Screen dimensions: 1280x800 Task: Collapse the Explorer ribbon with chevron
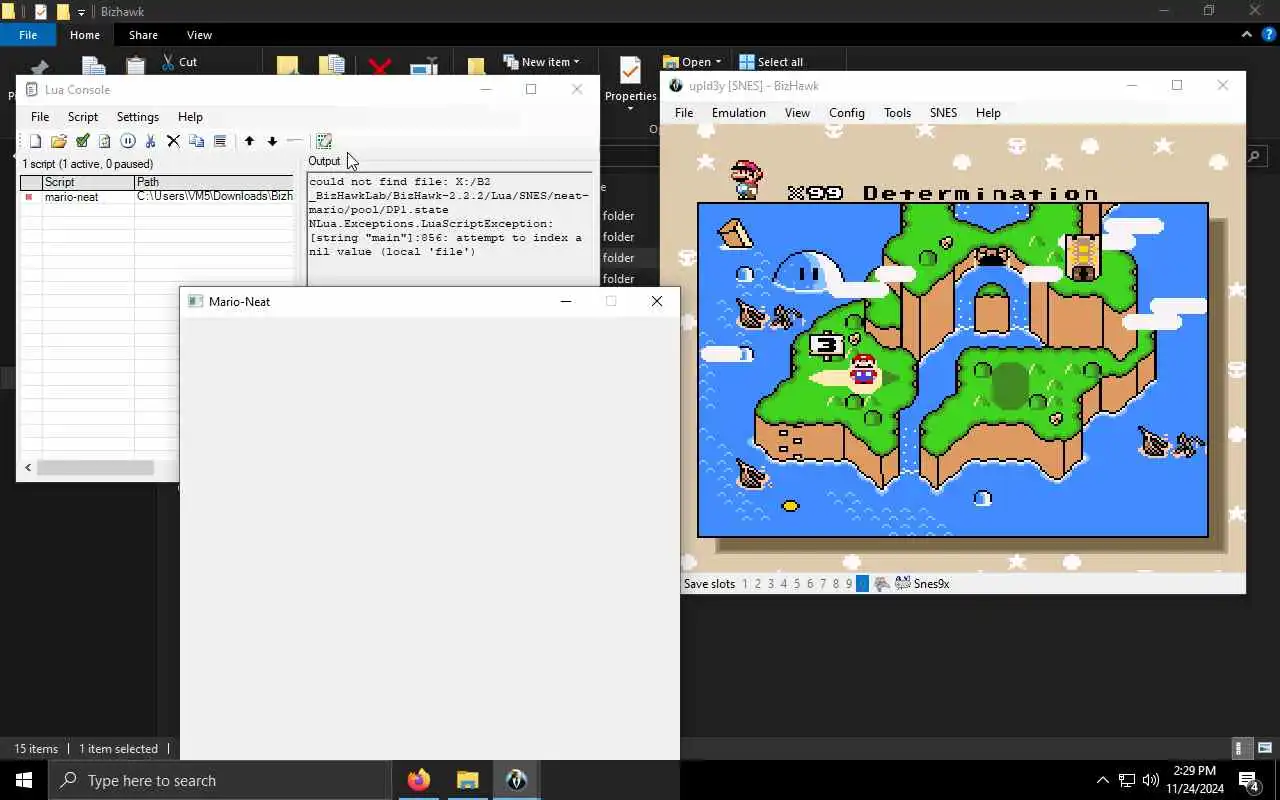(x=1246, y=34)
